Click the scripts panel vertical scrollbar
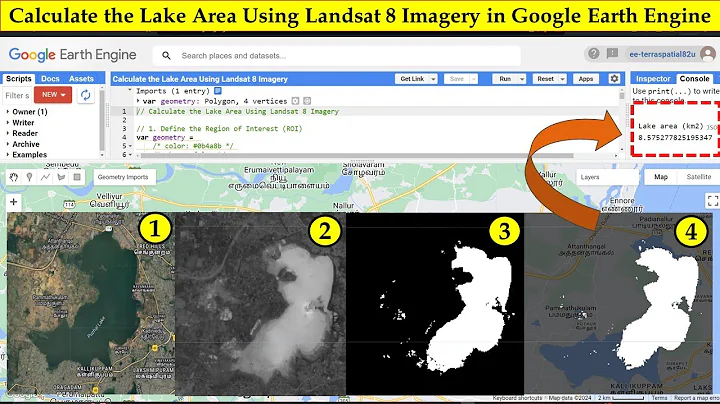 102,122
